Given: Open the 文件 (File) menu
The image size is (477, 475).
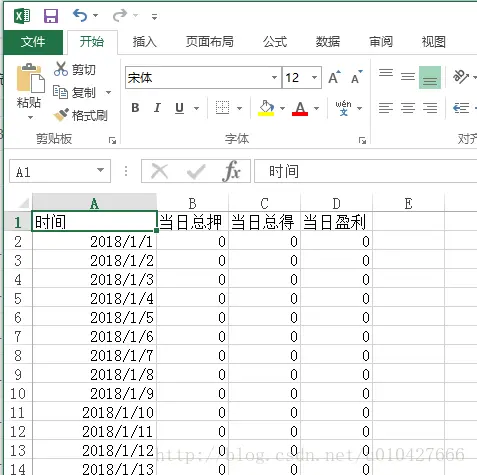Looking at the screenshot, I should tap(33, 42).
